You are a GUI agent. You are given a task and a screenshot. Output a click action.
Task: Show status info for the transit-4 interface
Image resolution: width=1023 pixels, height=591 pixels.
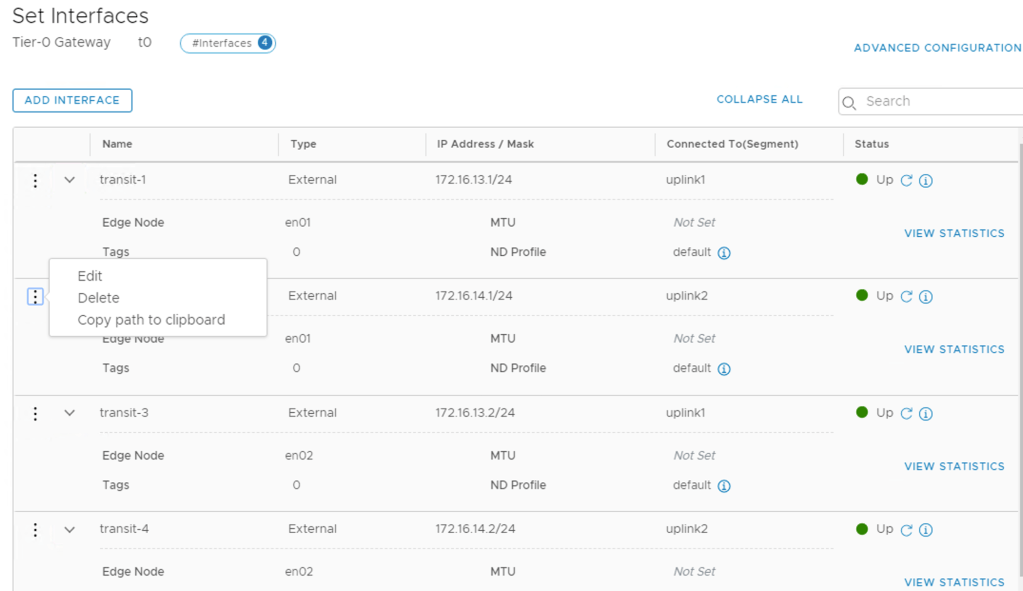(x=926, y=530)
